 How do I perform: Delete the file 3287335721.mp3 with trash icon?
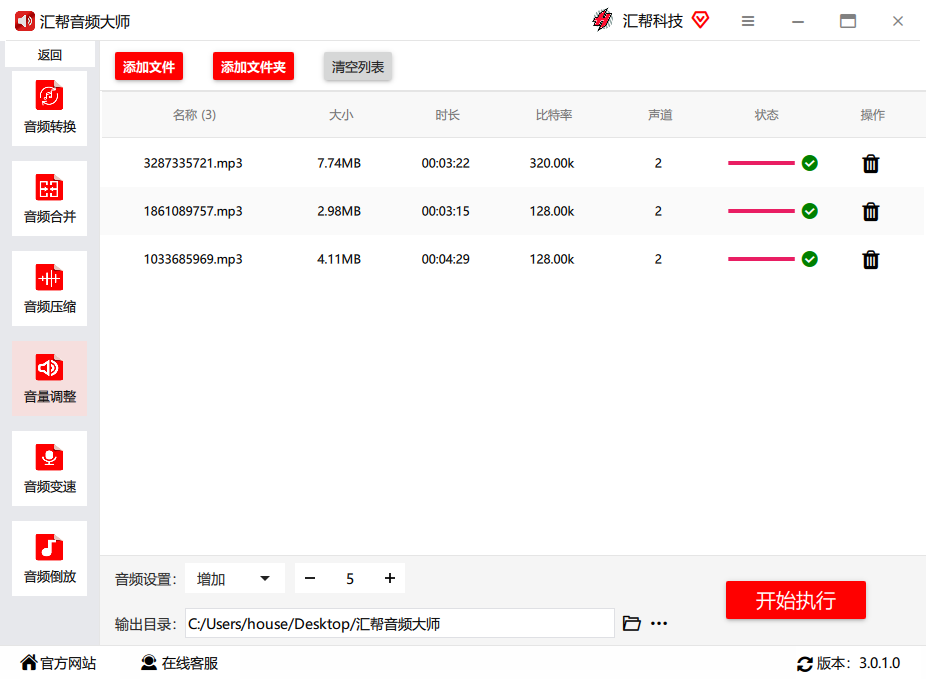click(870, 163)
